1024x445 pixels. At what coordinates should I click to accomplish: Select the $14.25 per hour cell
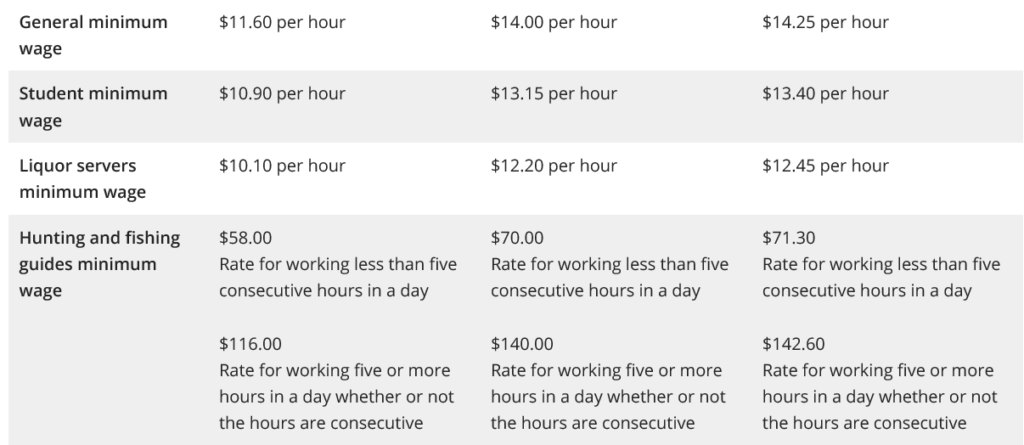pos(825,22)
